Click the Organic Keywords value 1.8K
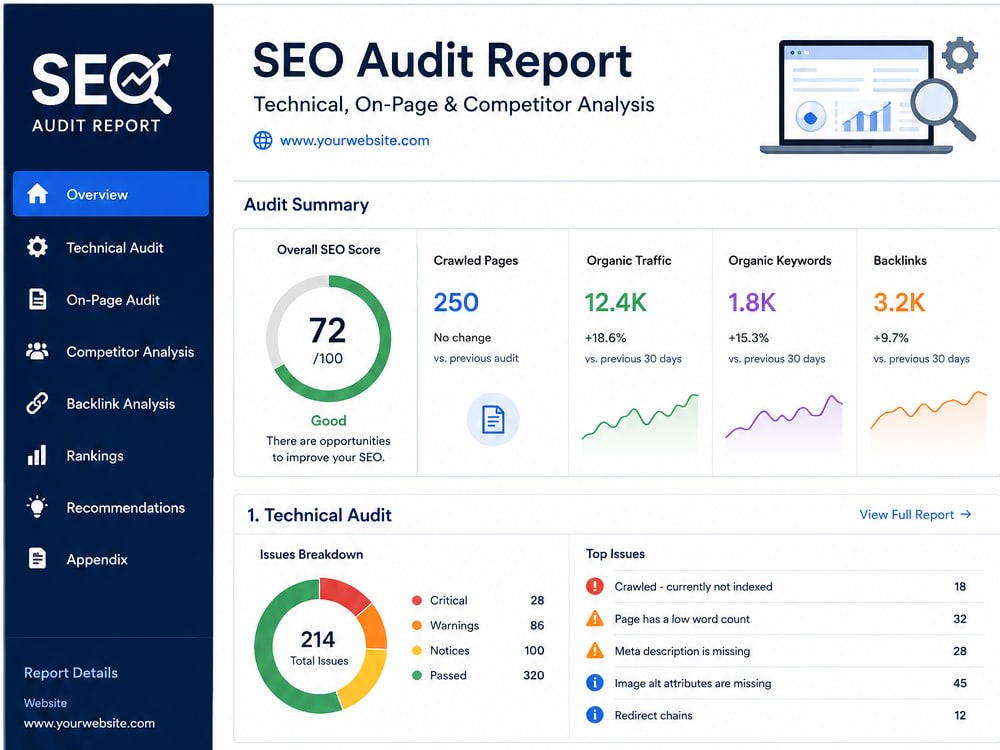 click(x=753, y=302)
